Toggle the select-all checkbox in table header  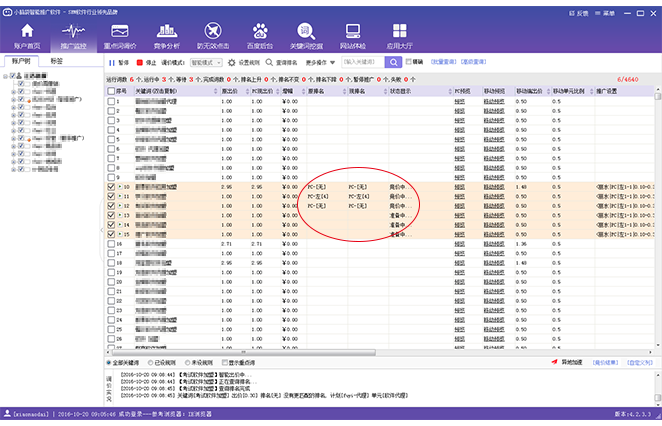110,91
